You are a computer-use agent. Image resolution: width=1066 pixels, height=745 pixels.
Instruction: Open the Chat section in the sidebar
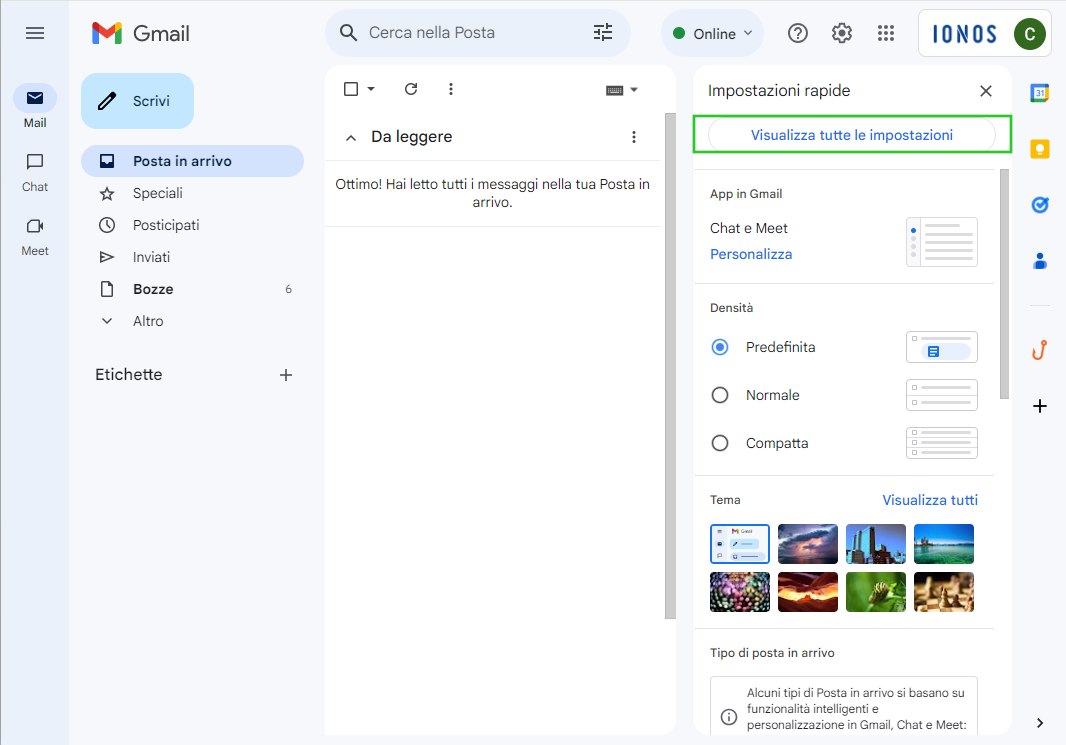click(35, 172)
